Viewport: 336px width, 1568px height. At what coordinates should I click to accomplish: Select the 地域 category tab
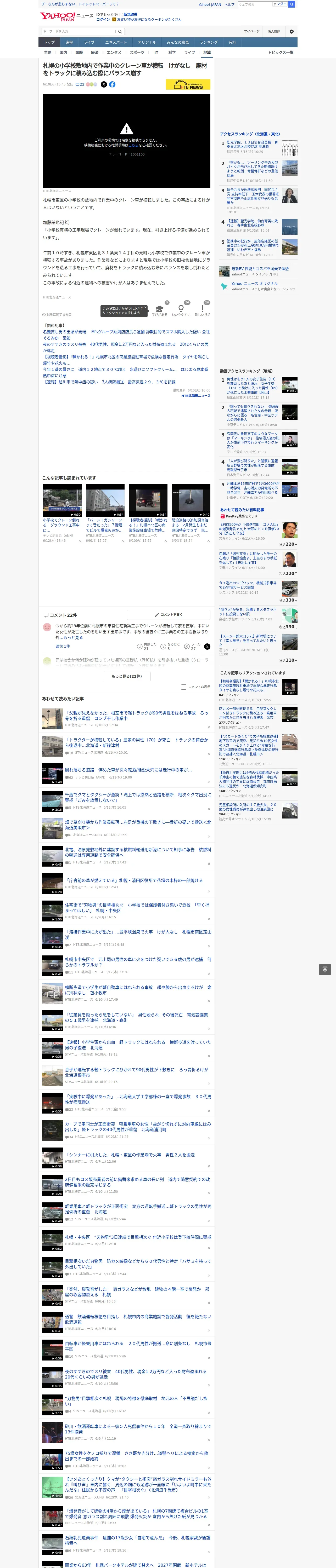207,53
